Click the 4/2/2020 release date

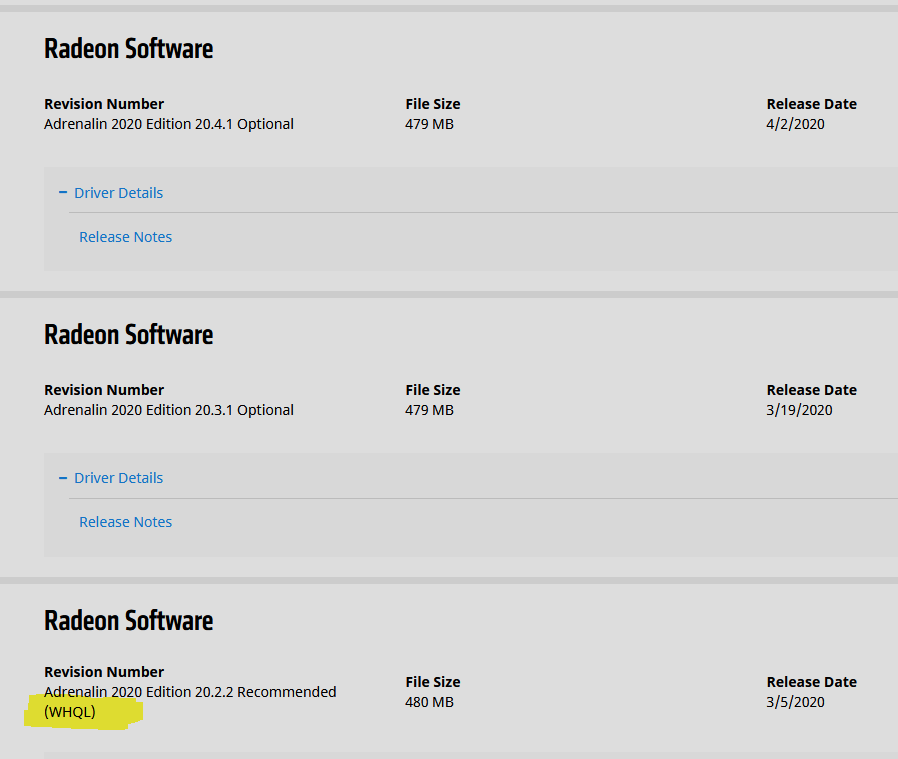pyautogui.click(x=795, y=124)
